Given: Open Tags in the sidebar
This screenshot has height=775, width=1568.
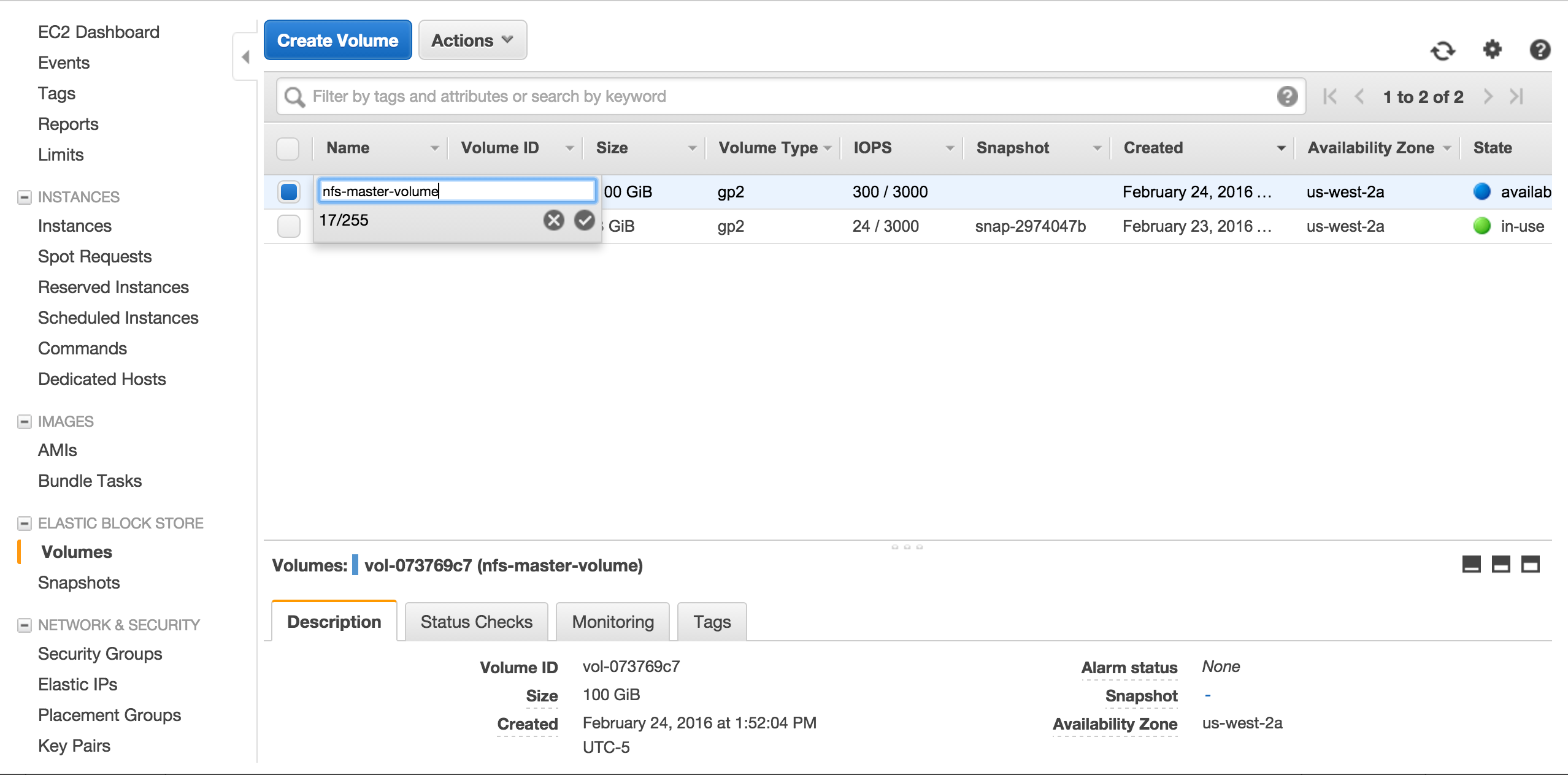Looking at the screenshot, I should point(57,93).
